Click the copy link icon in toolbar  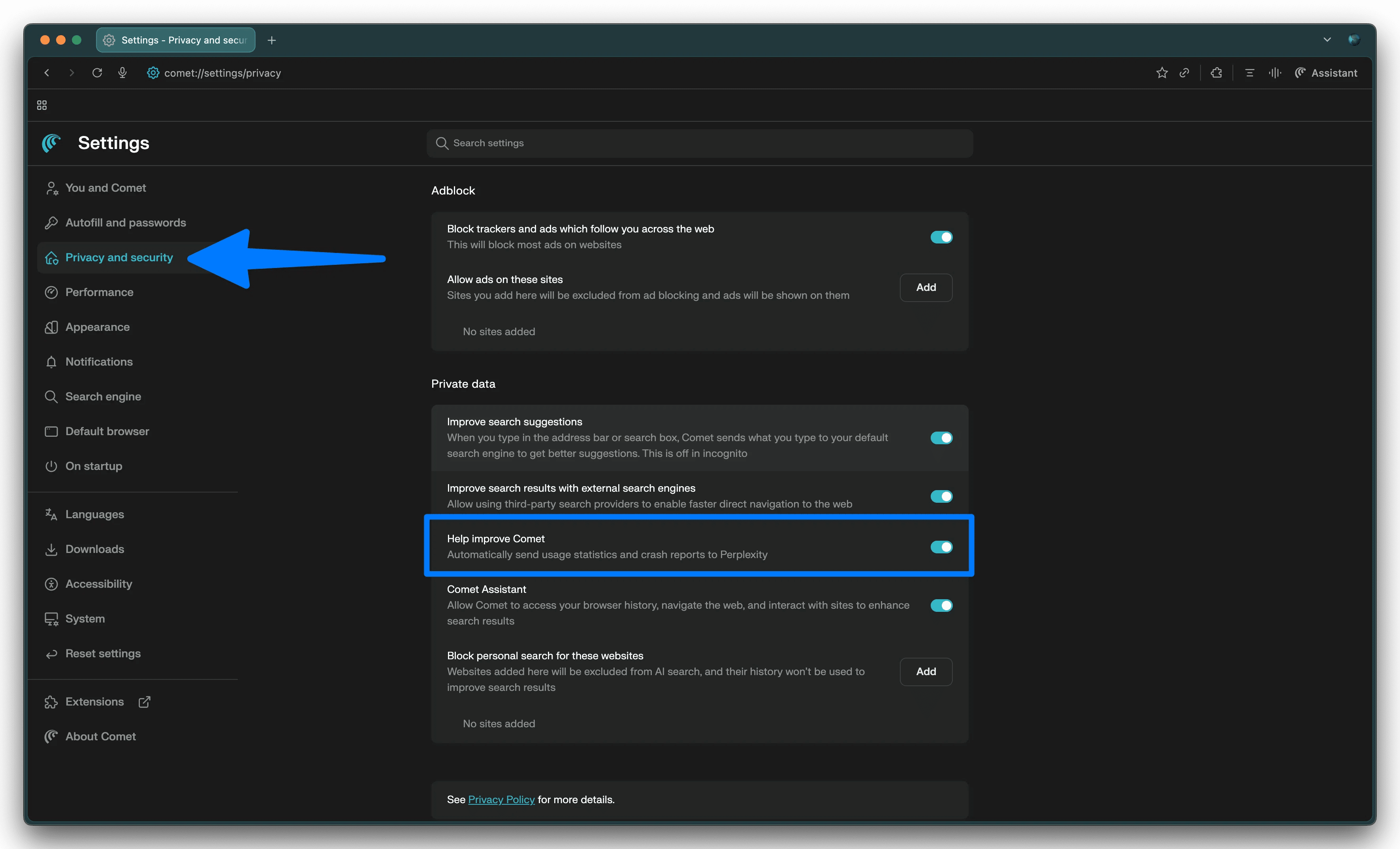(1184, 73)
